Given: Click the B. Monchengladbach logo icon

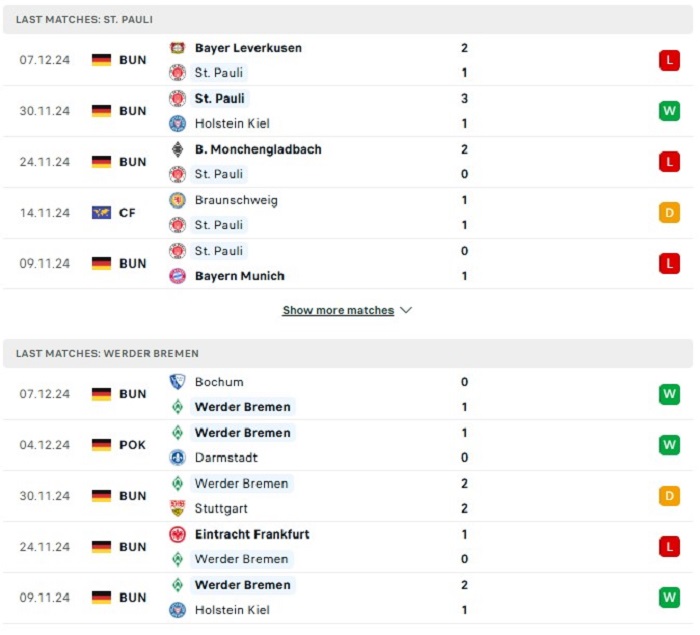Looking at the screenshot, I should point(177,150).
